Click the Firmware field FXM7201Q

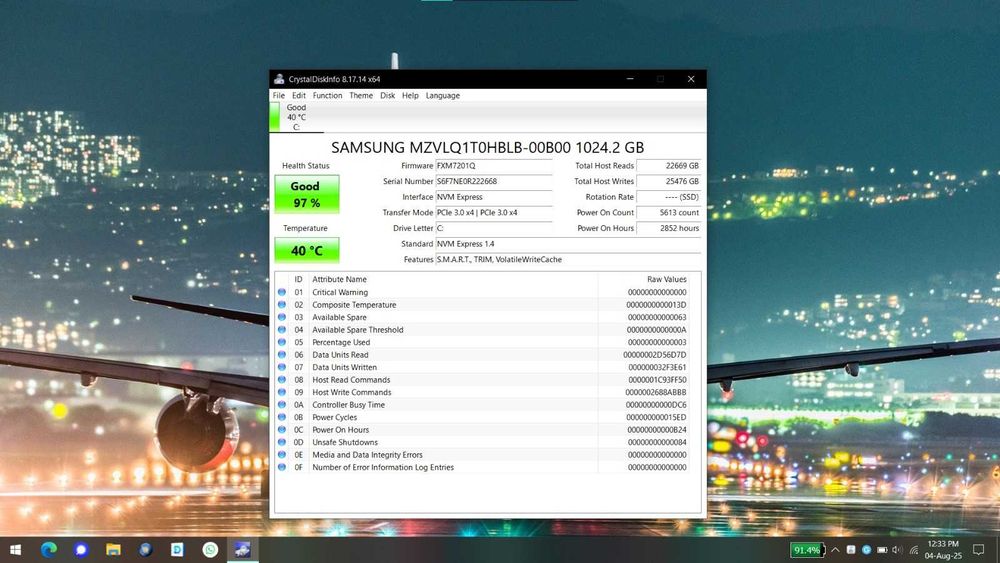pos(494,166)
